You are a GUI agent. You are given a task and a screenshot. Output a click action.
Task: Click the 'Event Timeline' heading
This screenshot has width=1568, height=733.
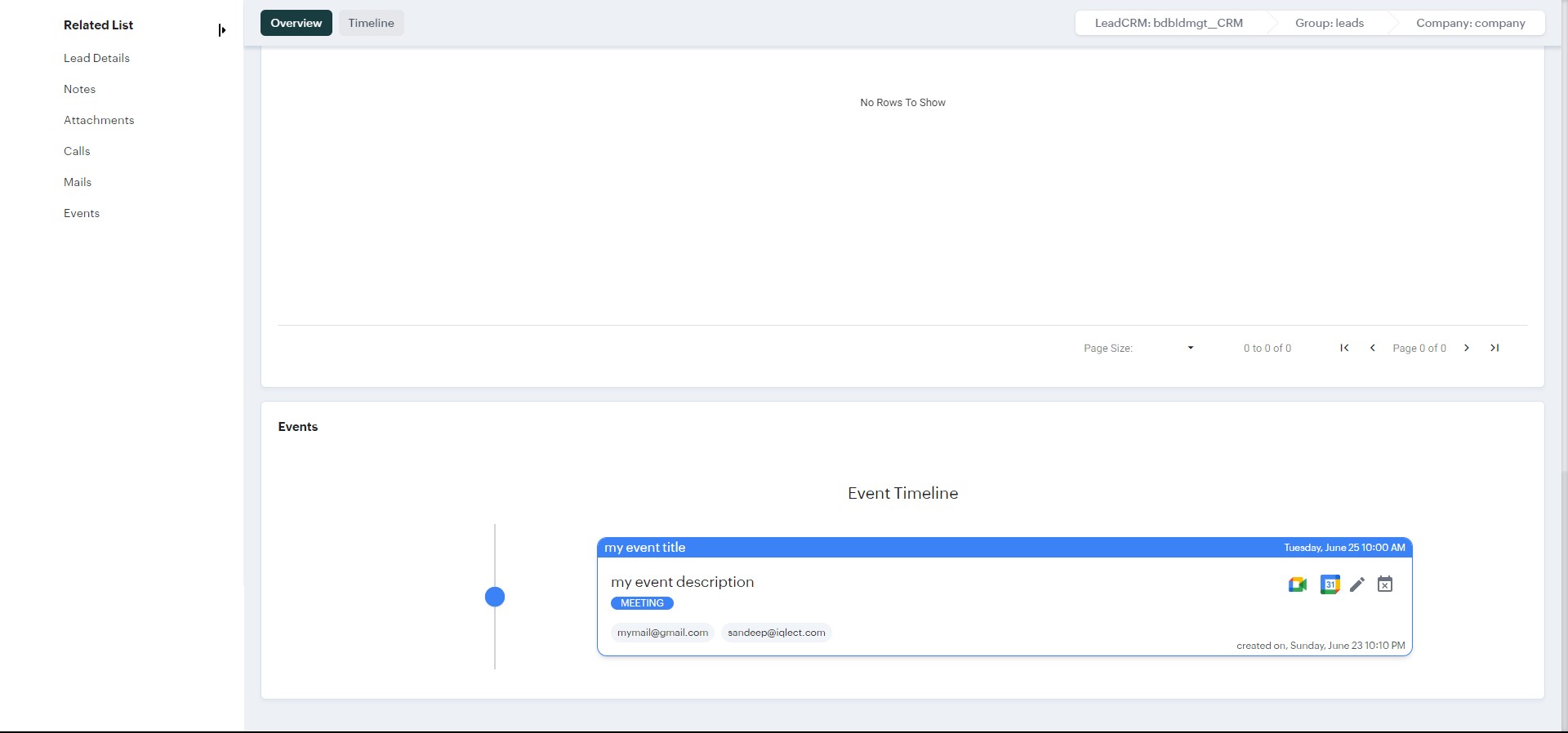902,493
